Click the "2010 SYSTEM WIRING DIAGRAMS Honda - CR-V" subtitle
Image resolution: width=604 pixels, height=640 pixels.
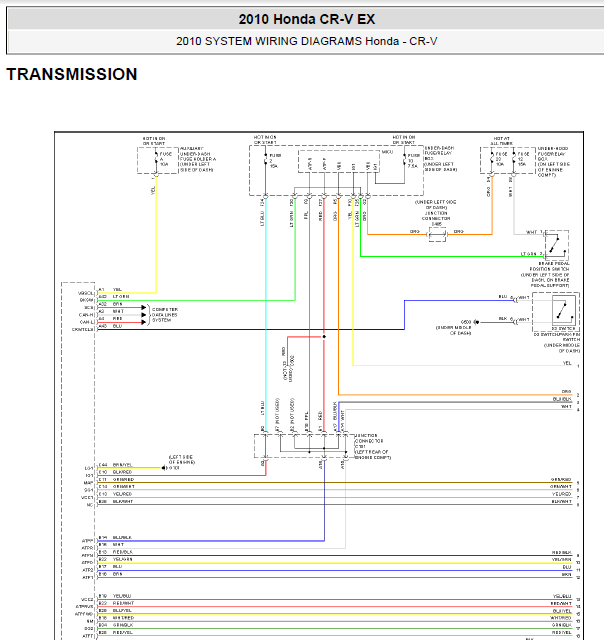[x=306, y=41]
